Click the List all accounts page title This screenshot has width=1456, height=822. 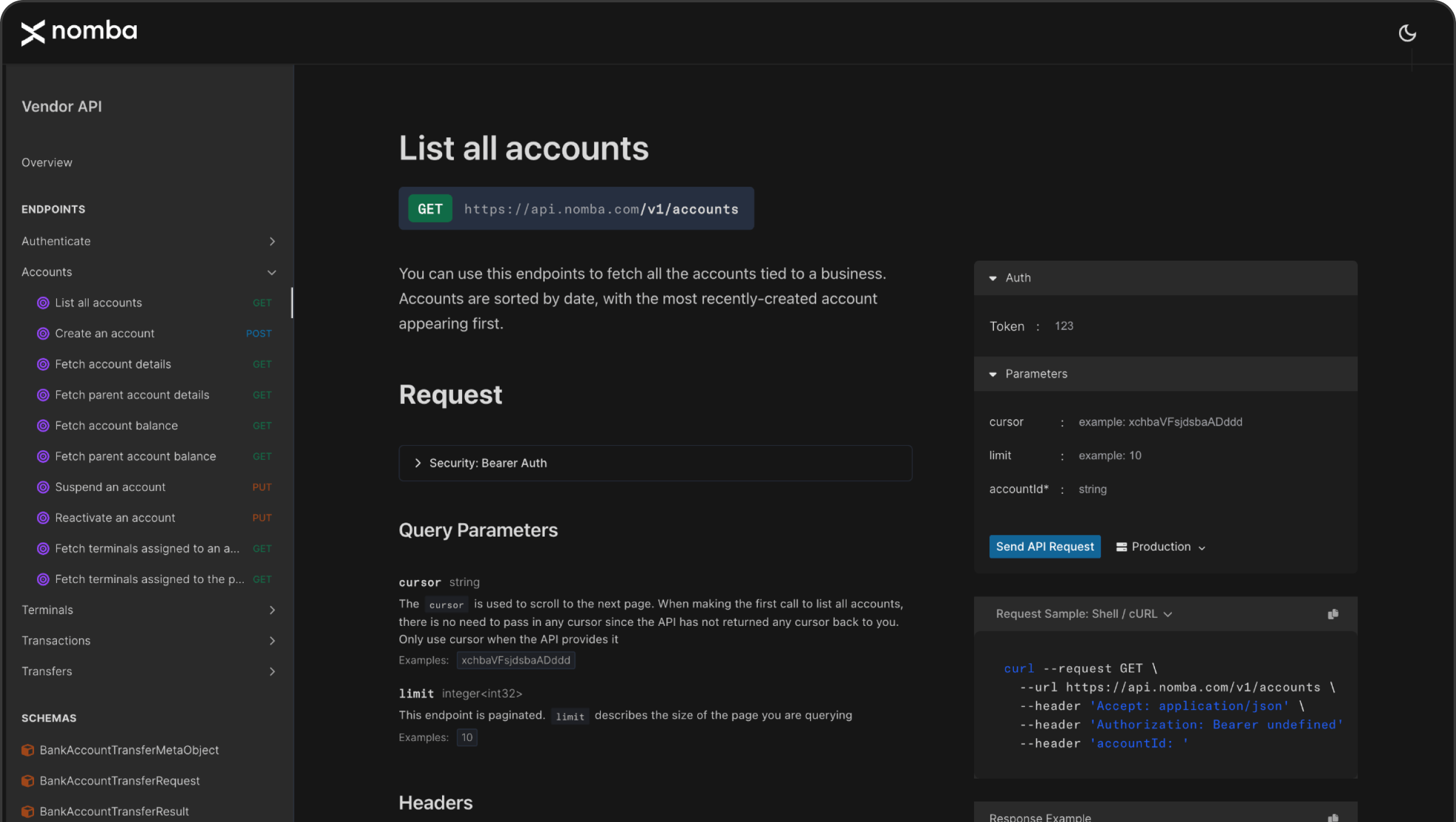pos(524,148)
